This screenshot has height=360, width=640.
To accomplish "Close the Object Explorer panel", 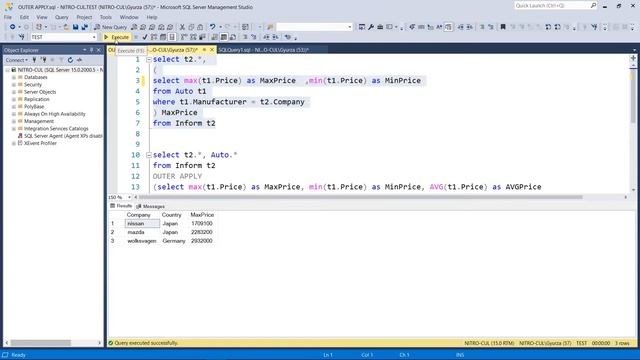I will pos(98,50).
